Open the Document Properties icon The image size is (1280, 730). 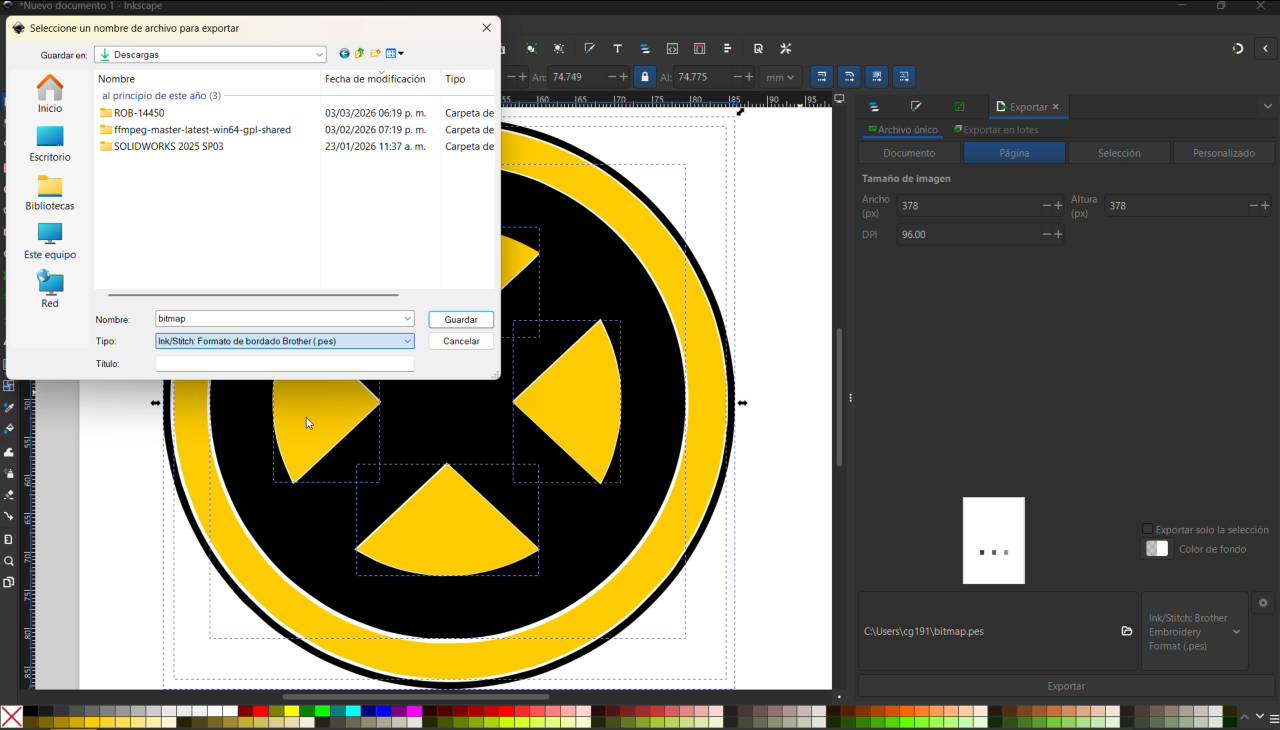click(x=758, y=49)
